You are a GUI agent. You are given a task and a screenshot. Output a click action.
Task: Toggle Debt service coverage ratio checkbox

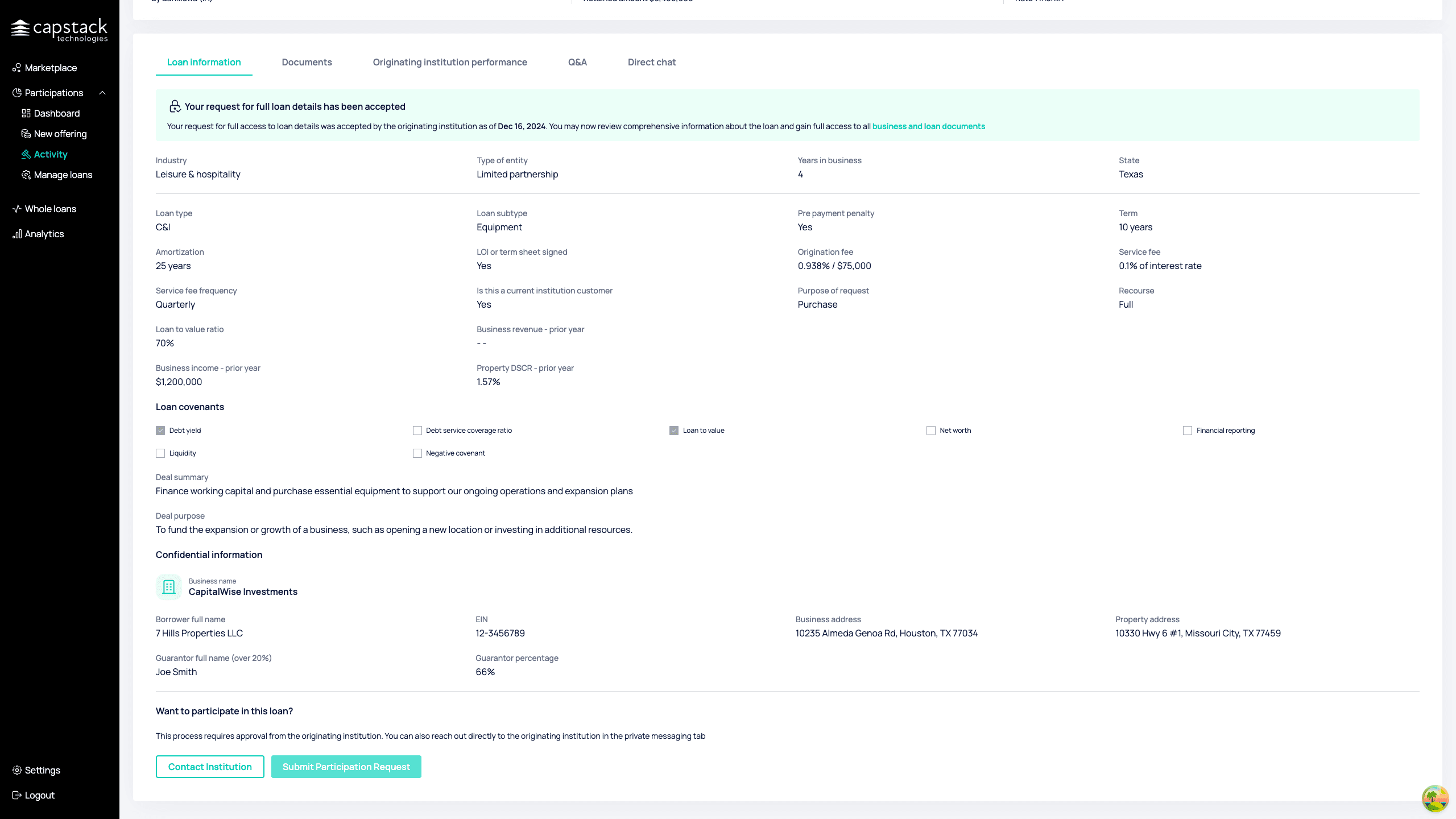coord(417,431)
